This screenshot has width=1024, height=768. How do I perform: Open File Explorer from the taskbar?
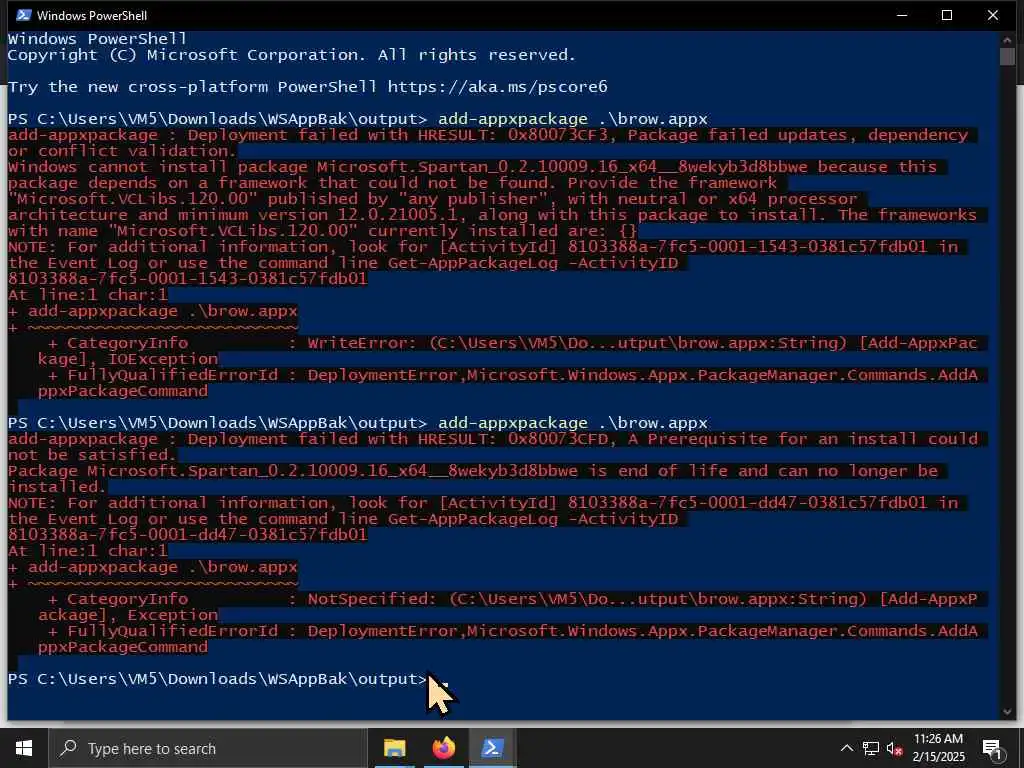point(394,748)
